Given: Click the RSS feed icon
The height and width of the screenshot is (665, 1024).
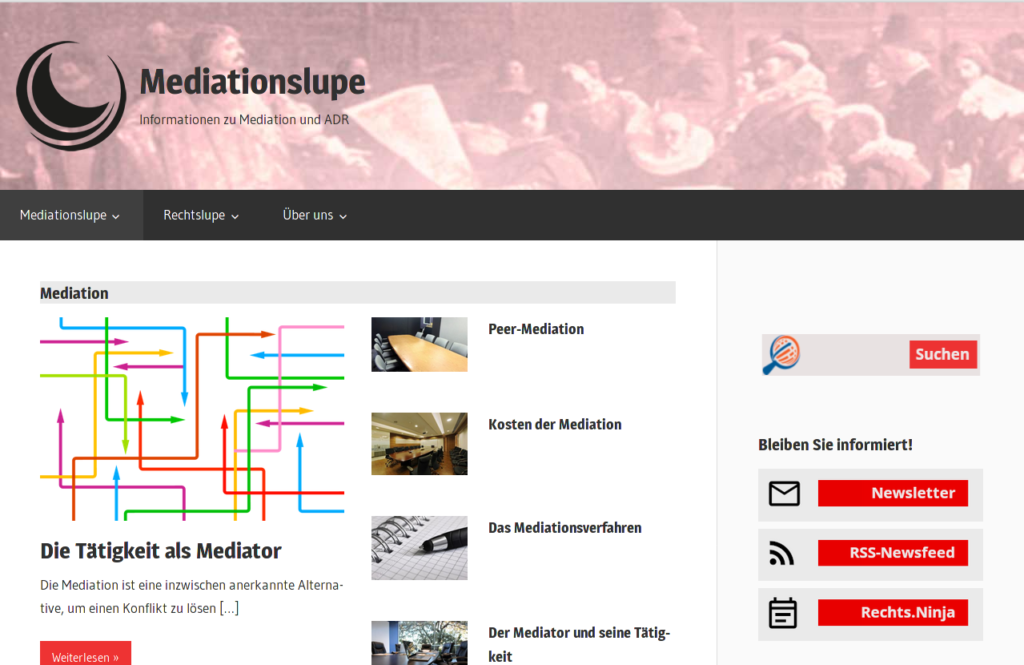Looking at the screenshot, I should pyautogui.click(x=782, y=553).
